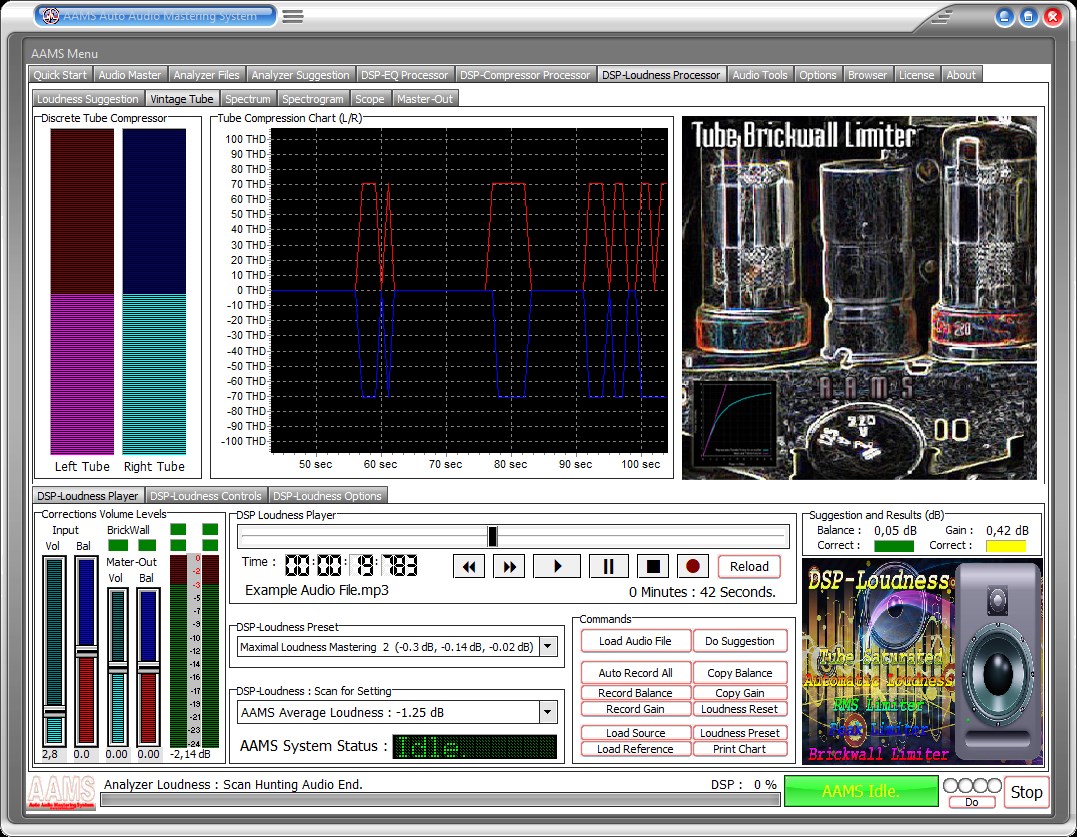Click the Master-Out Vol slider
Viewport: 1077px width, 837px height.
pyautogui.click(x=117, y=667)
